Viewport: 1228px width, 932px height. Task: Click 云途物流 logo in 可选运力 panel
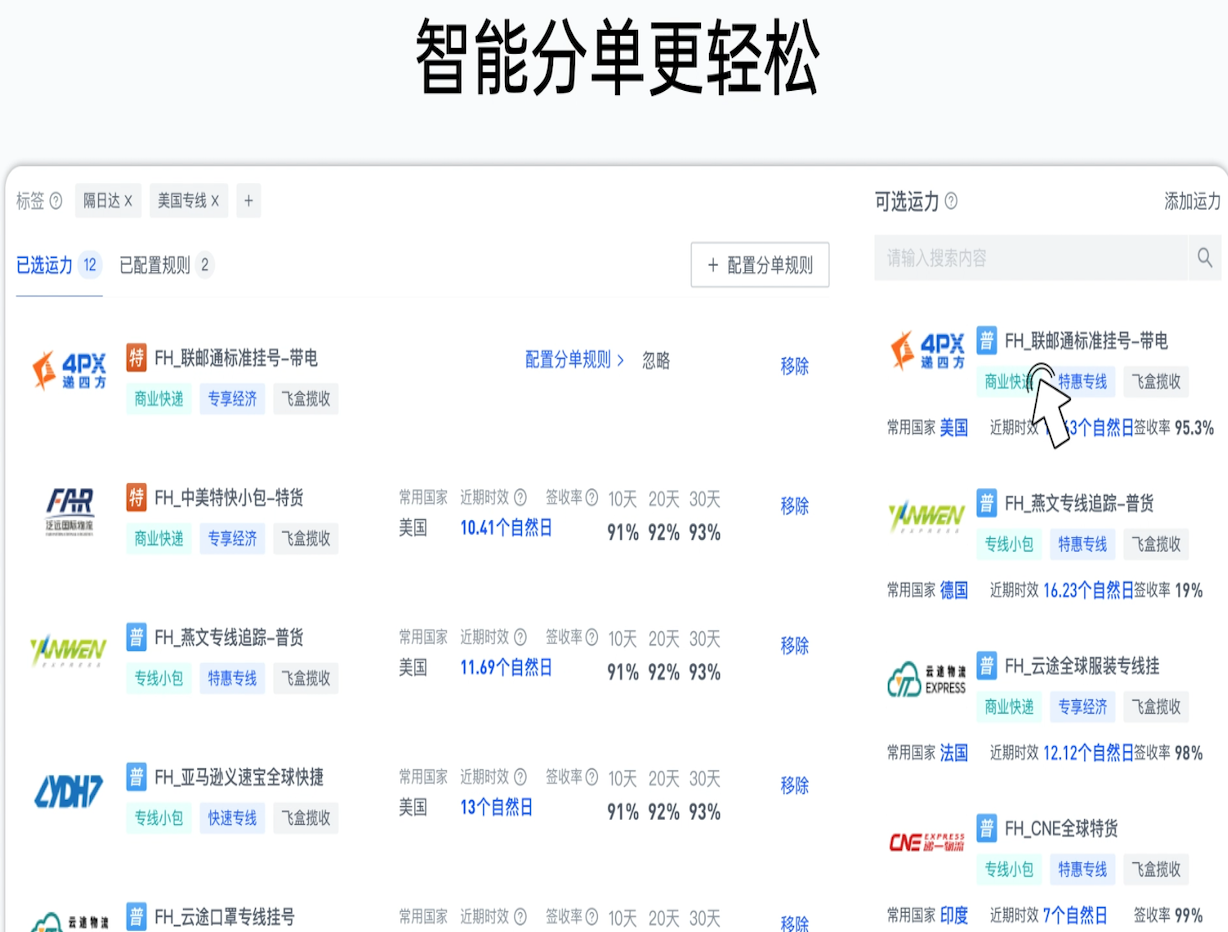927,679
